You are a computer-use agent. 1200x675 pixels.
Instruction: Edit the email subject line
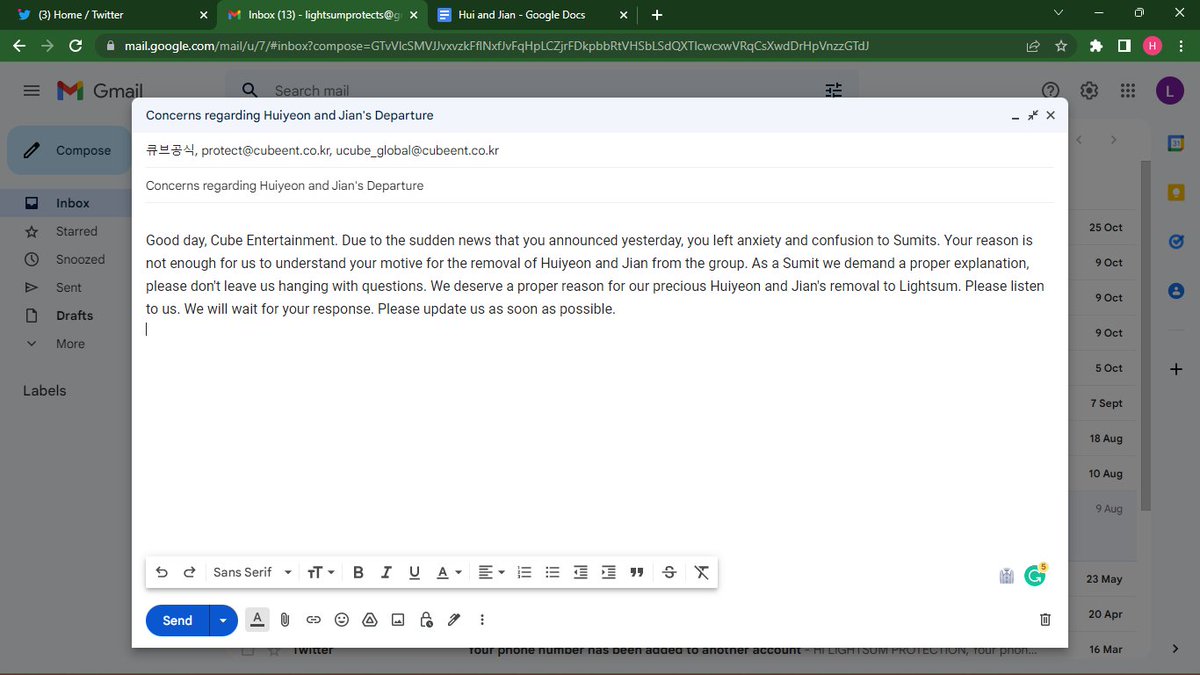pos(599,186)
